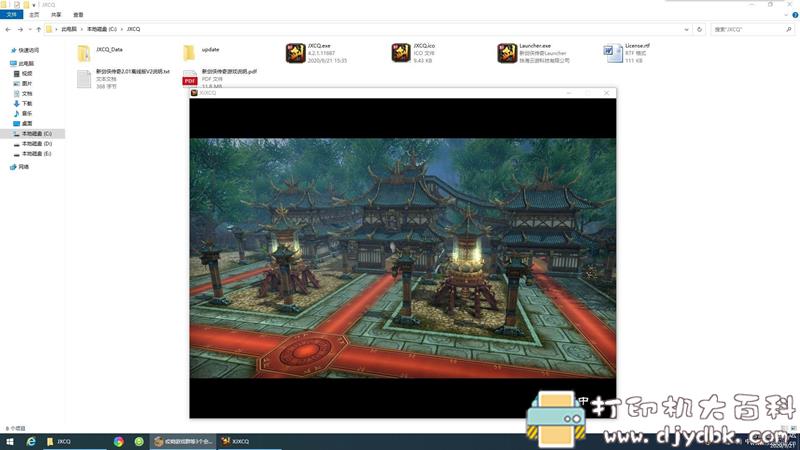Open the colorful browser icon on taskbar
Image resolution: width=800 pixels, height=450 pixels.
tap(118, 442)
